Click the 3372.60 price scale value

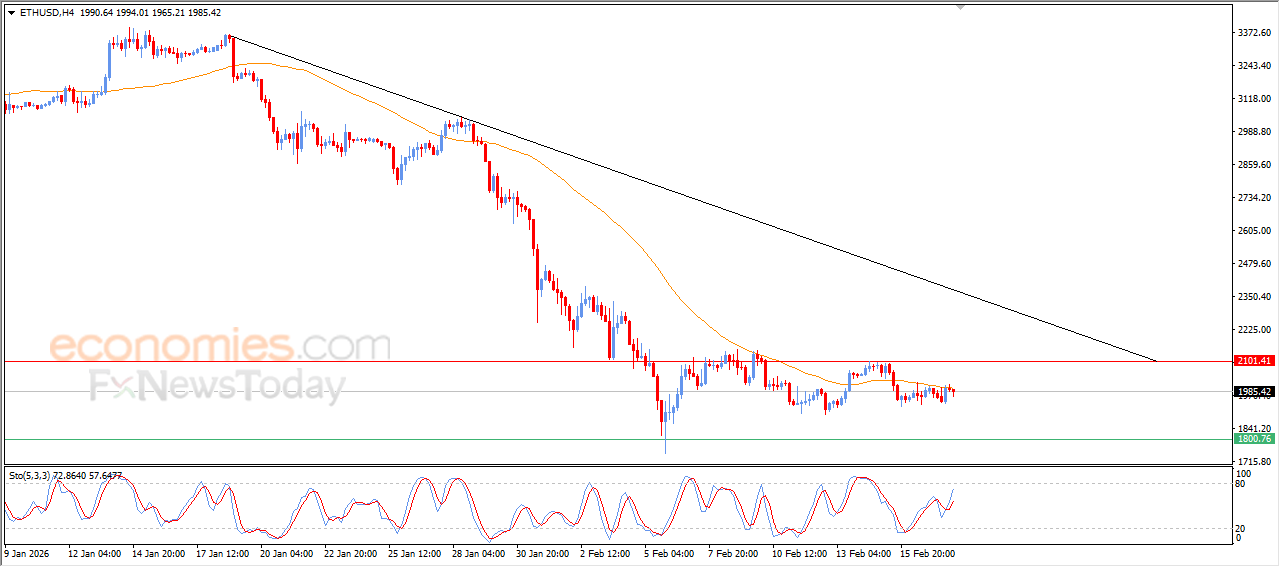[x=1252, y=33]
